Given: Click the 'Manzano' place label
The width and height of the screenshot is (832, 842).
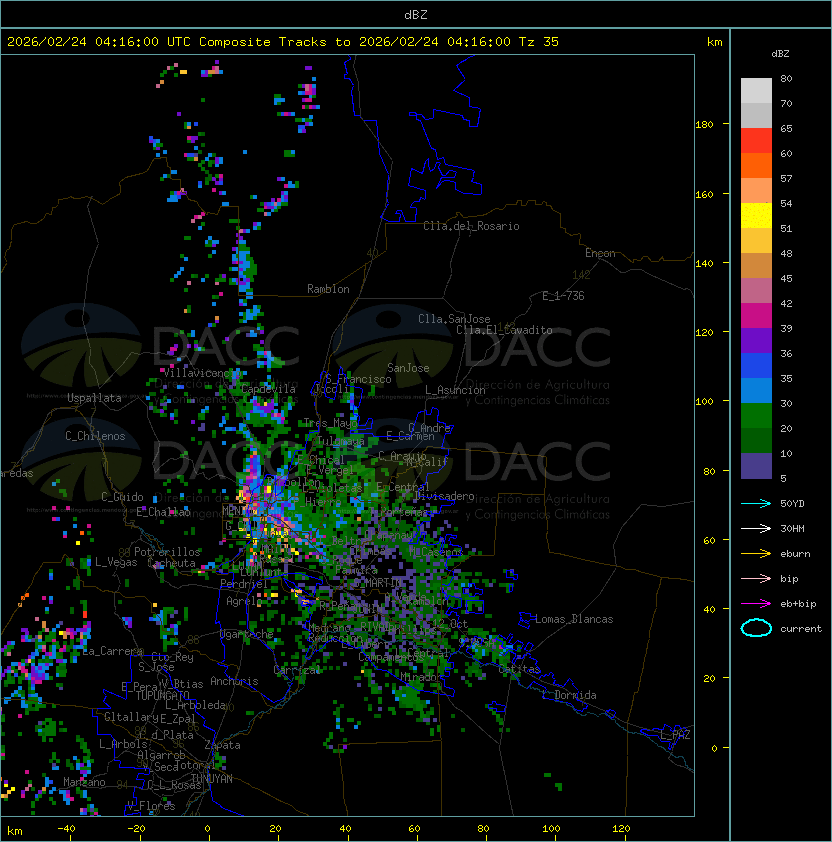Looking at the screenshot, I should (84, 782).
